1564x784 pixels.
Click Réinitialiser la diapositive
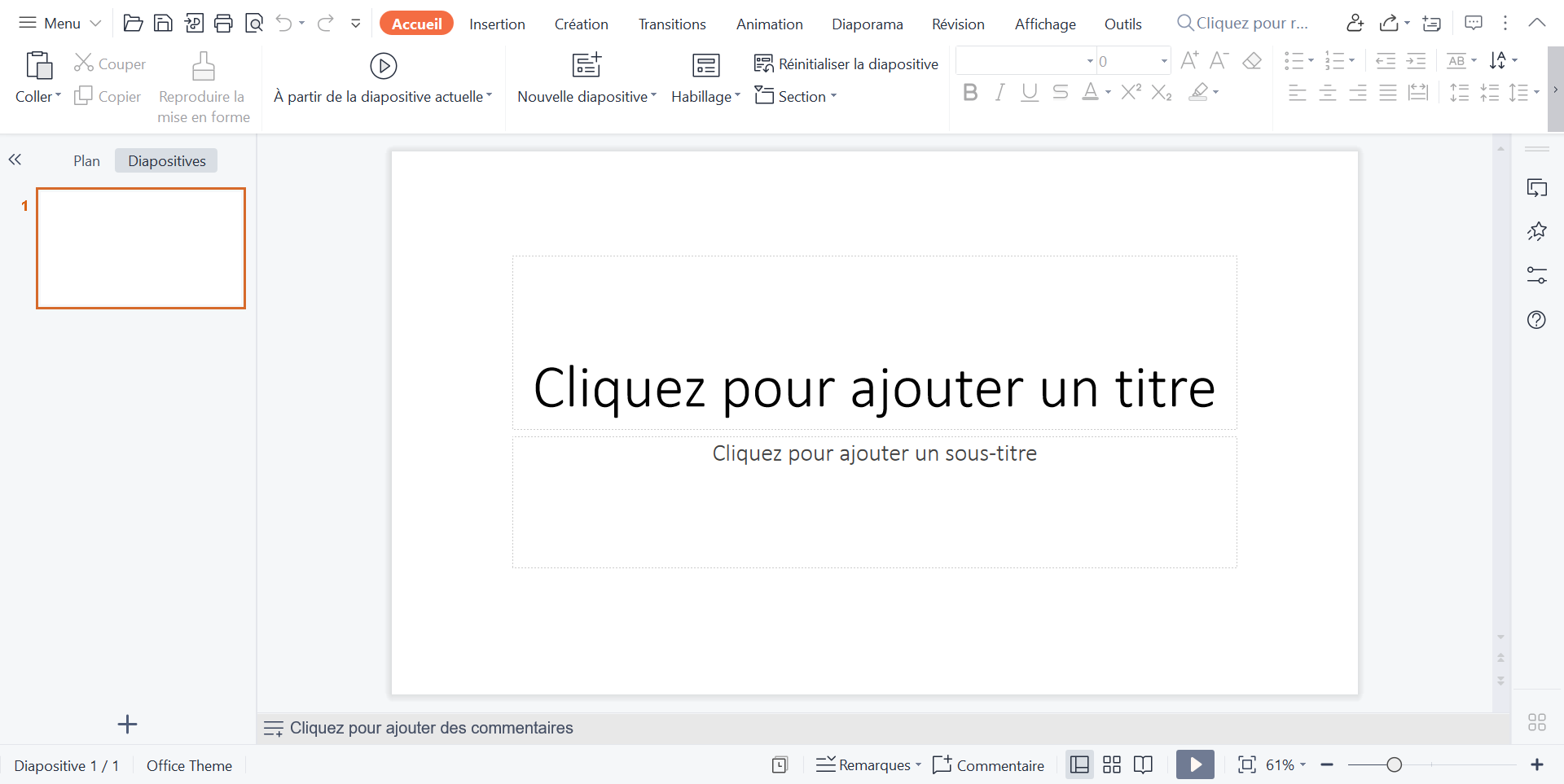[x=846, y=63]
